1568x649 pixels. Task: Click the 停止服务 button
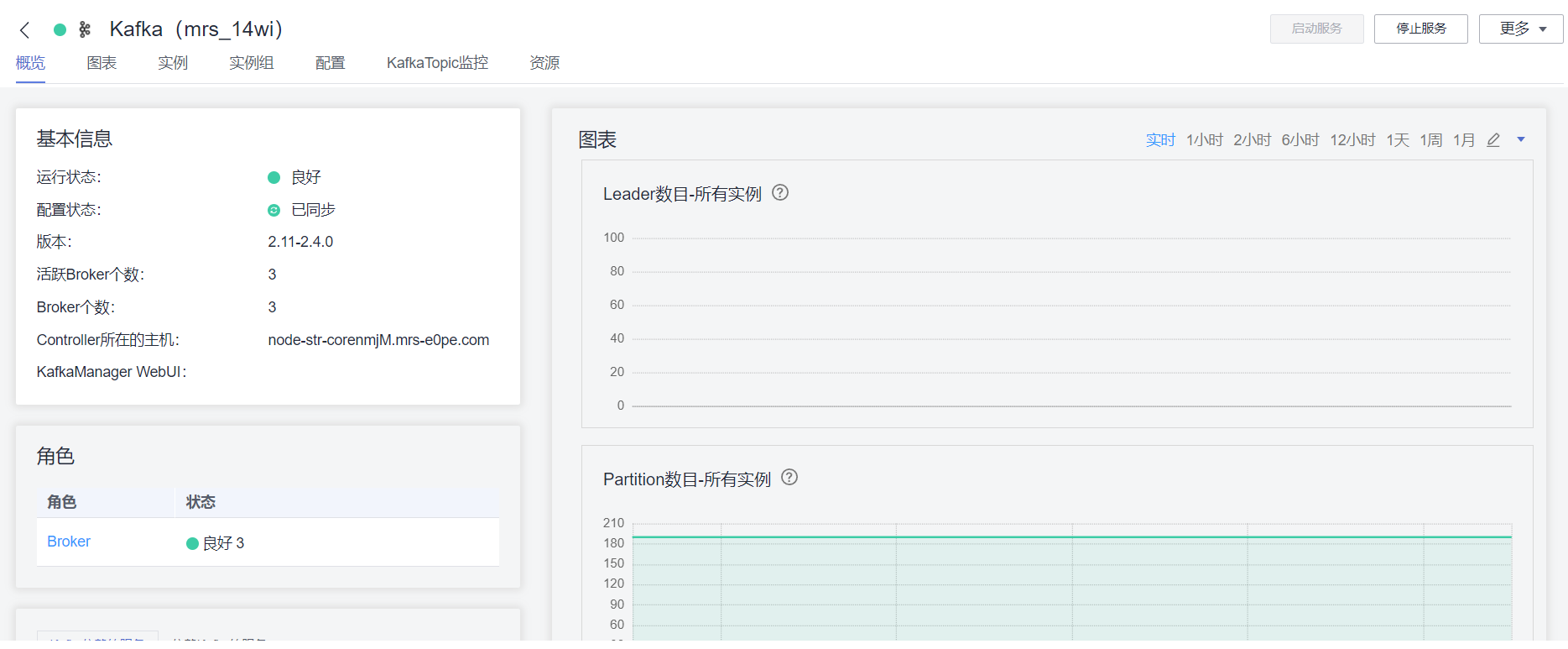coord(1421,29)
